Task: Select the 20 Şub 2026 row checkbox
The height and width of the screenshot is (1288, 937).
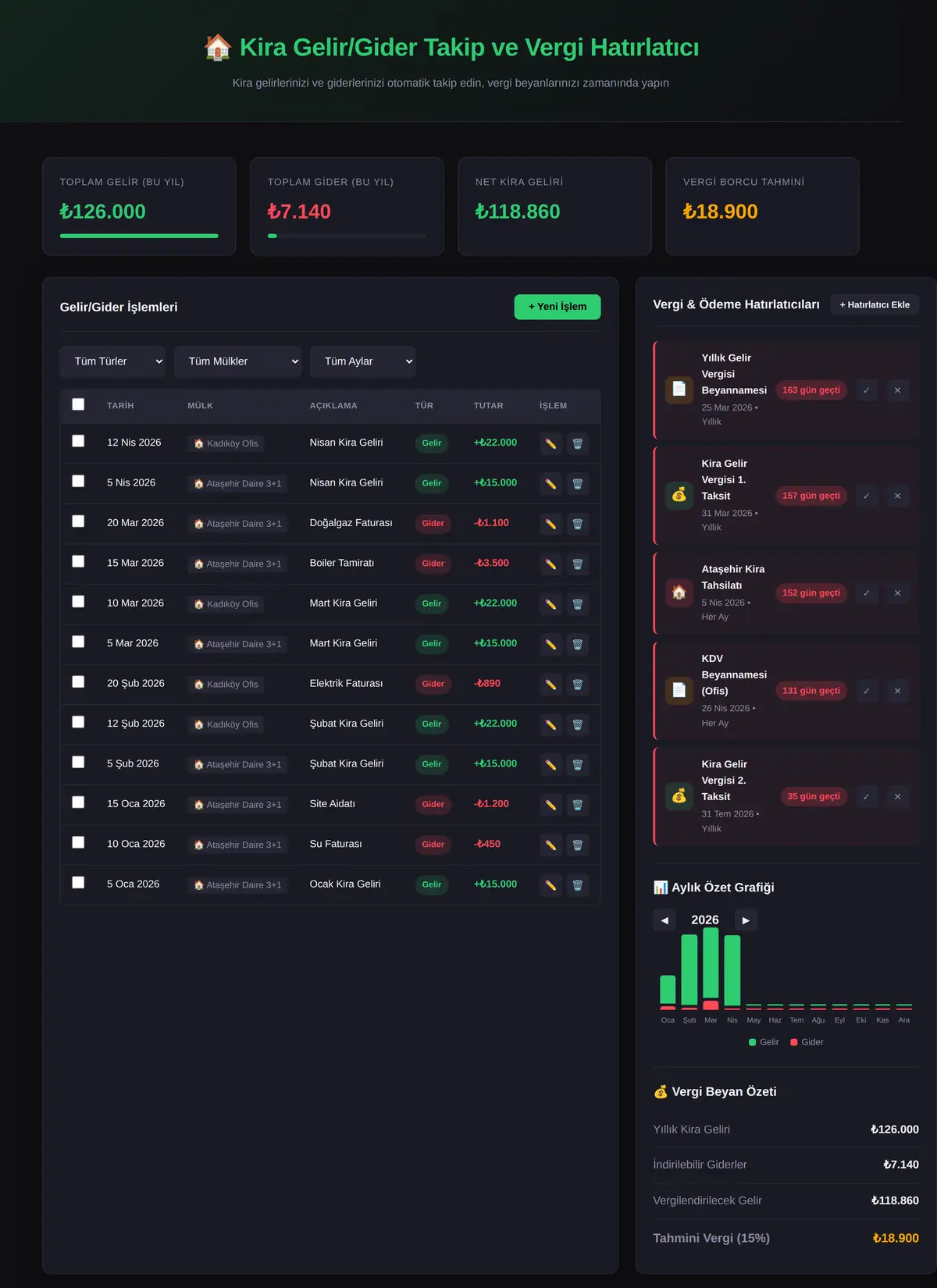Action: [x=78, y=682]
